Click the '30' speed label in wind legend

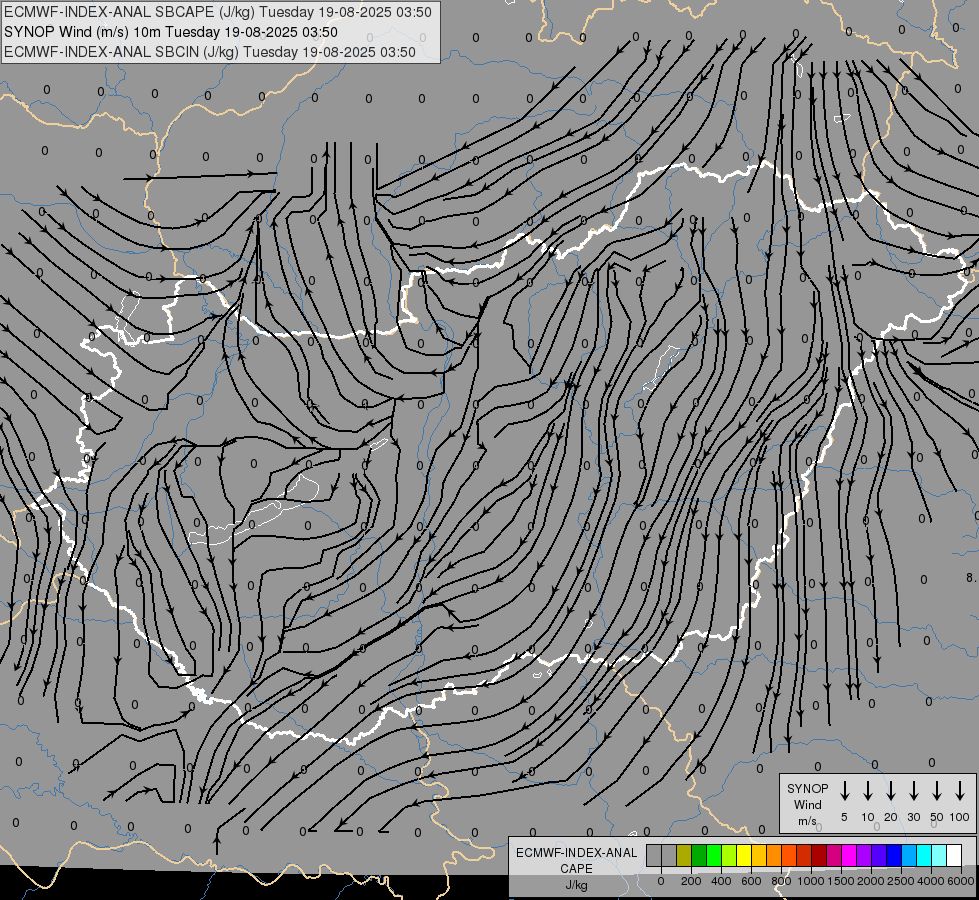914,817
